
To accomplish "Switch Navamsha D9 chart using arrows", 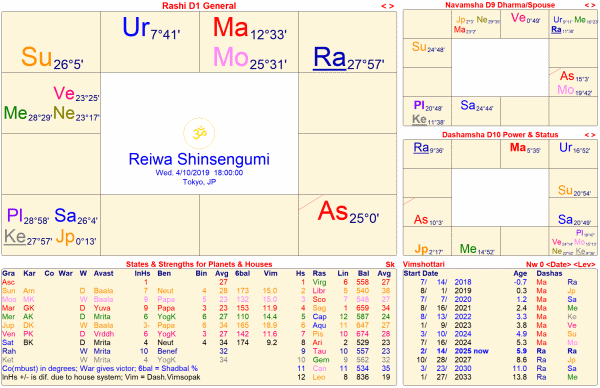I will (x=590, y=5).
